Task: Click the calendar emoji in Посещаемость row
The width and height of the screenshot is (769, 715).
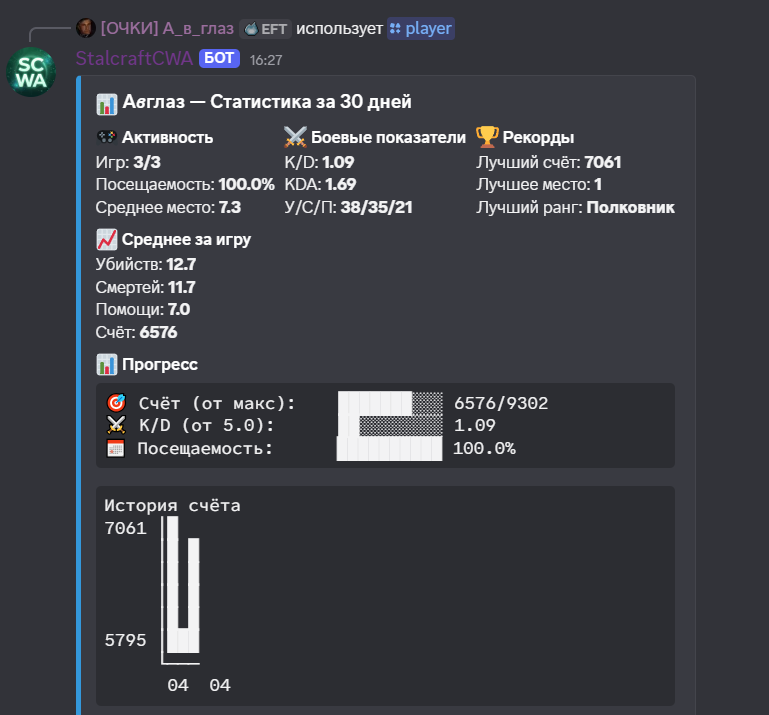Action: coord(115,448)
